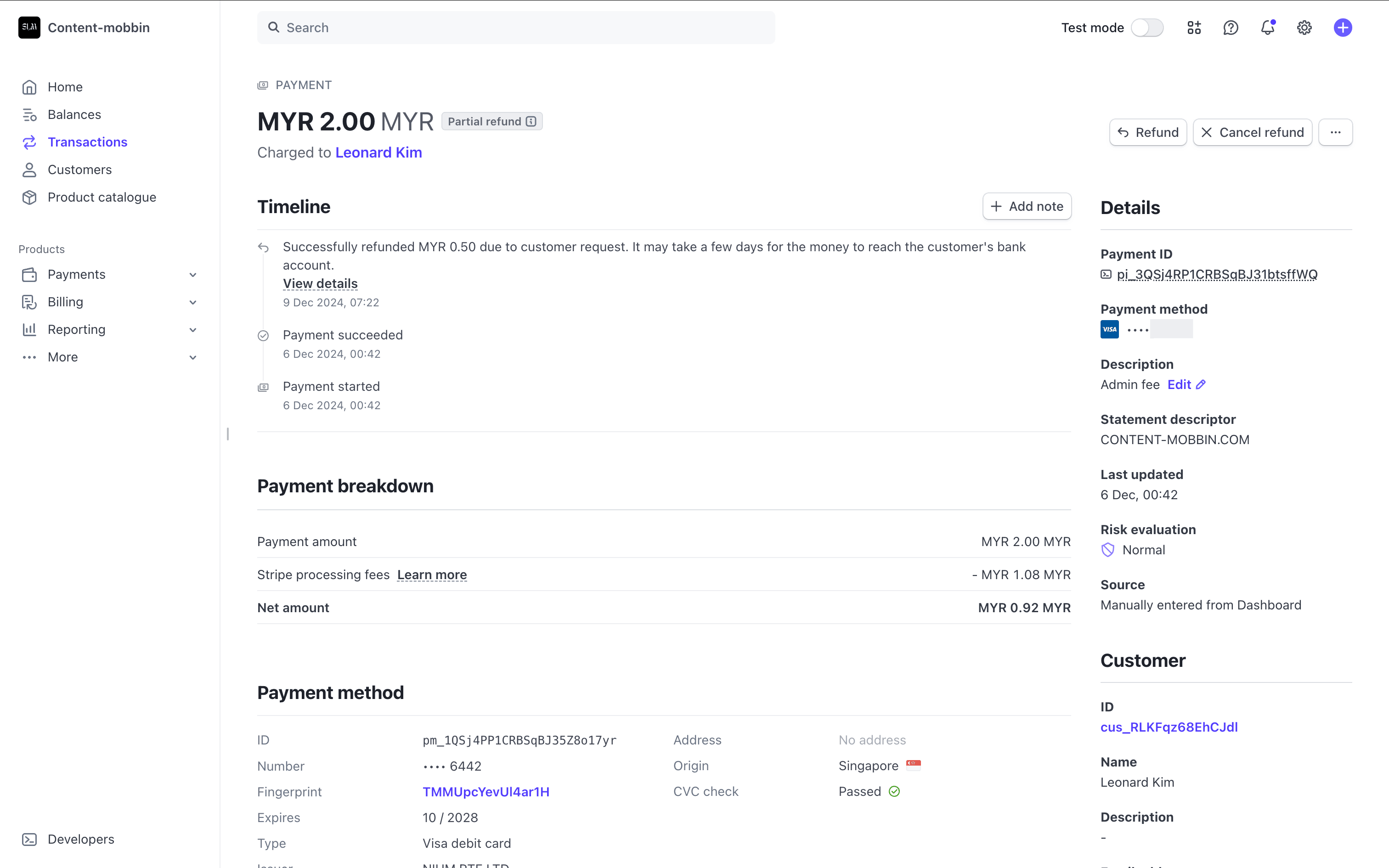Open the overflow menu with three dots

tap(1335, 133)
